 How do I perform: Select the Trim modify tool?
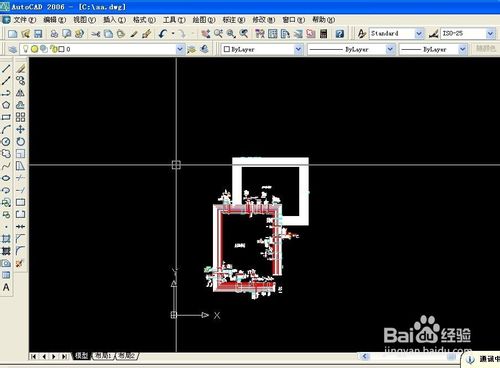point(20,178)
